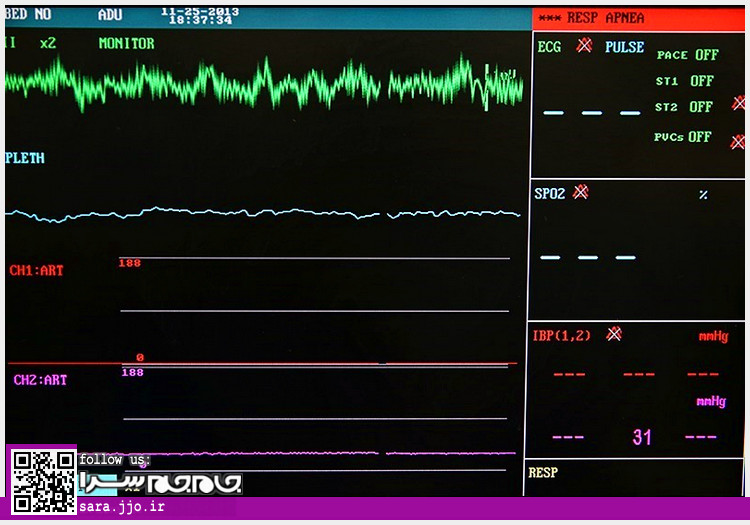Select the x2 ECG gain label

48,44
